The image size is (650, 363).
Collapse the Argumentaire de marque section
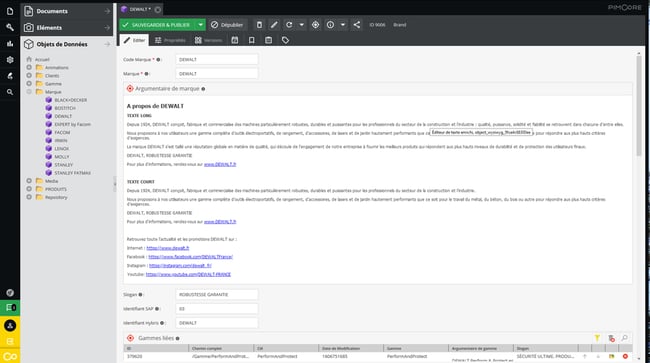tap(130, 89)
